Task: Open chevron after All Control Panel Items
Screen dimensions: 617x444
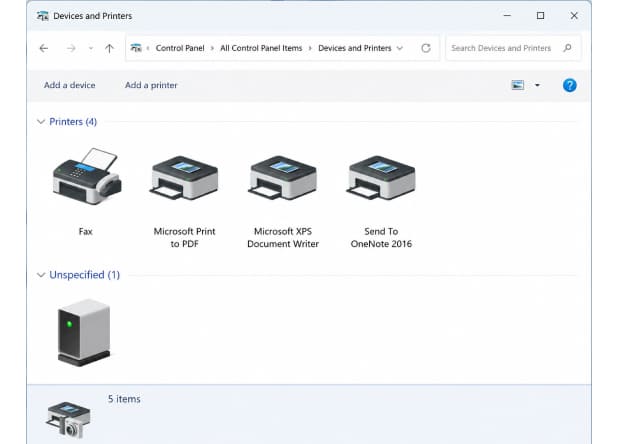Action: pos(310,48)
